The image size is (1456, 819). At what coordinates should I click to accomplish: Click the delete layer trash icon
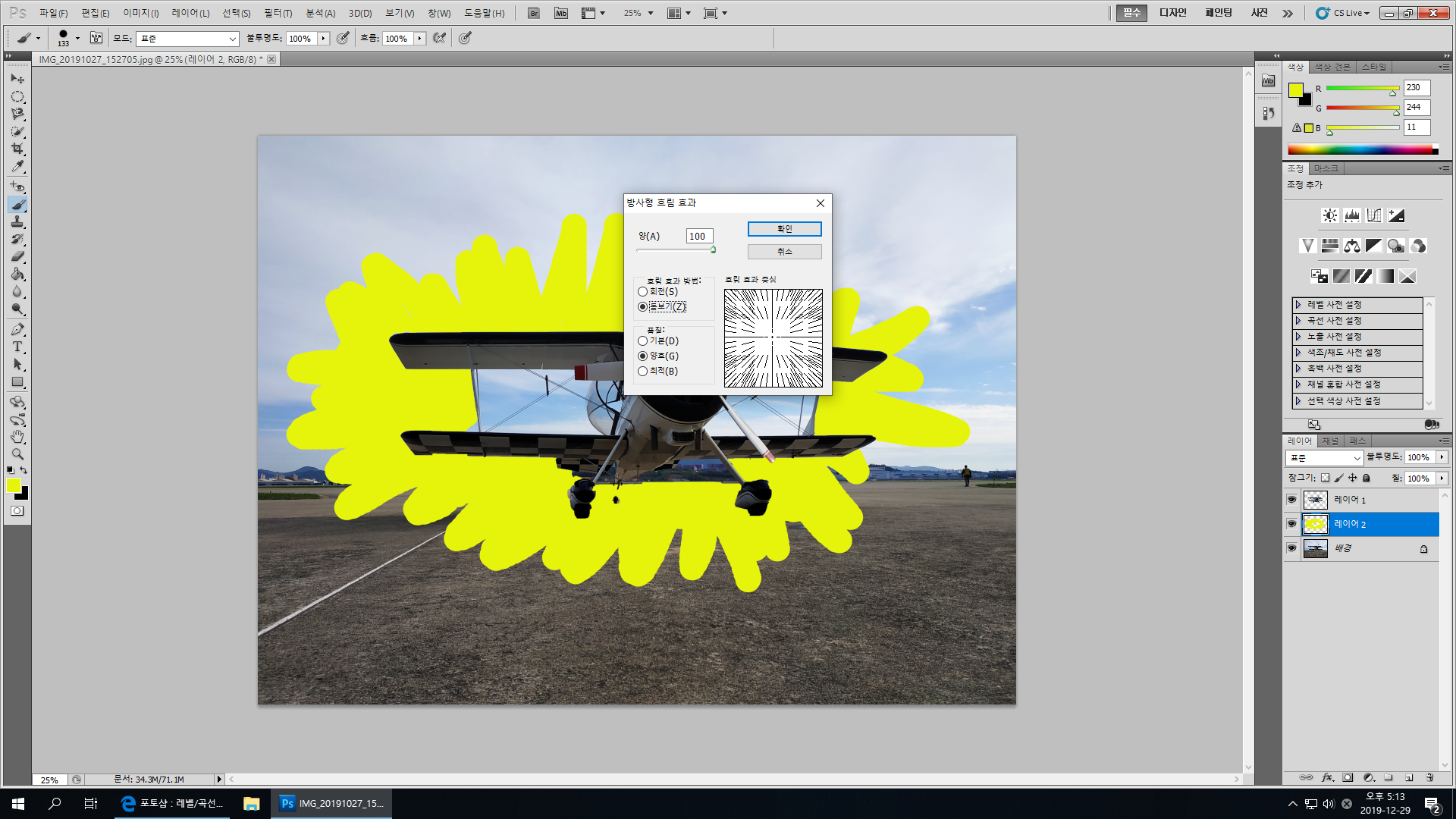pyautogui.click(x=1429, y=777)
